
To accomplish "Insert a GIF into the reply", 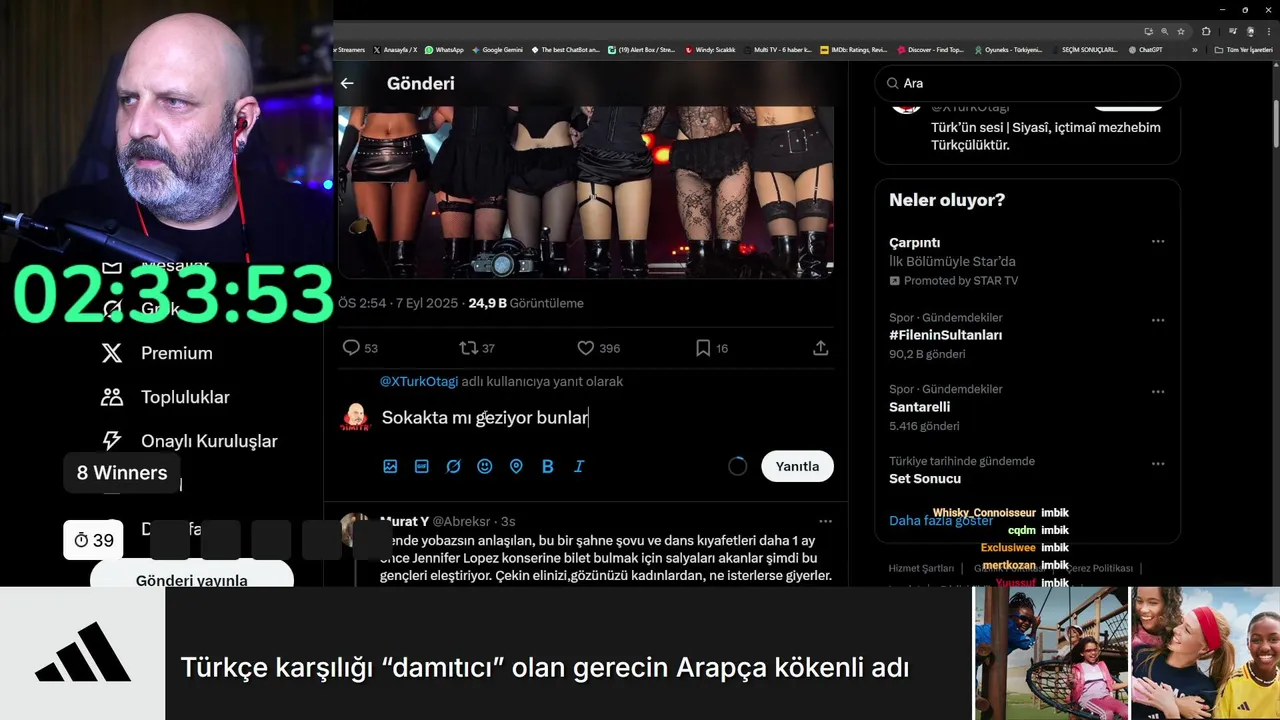I will click(x=422, y=466).
